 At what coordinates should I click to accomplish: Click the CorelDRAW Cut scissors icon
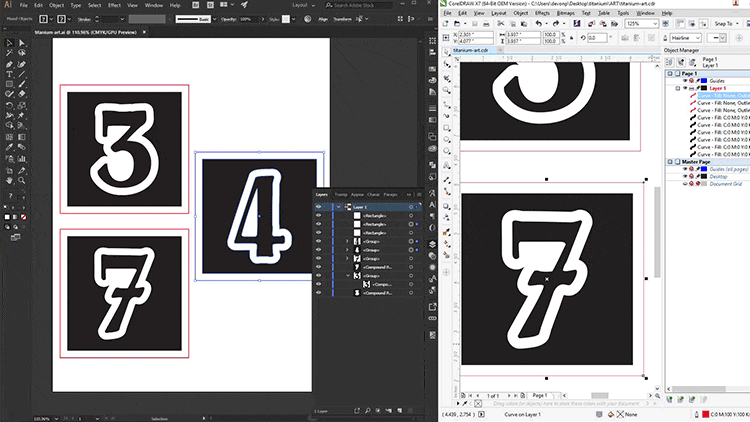pyautogui.click(x=500, y=23)
